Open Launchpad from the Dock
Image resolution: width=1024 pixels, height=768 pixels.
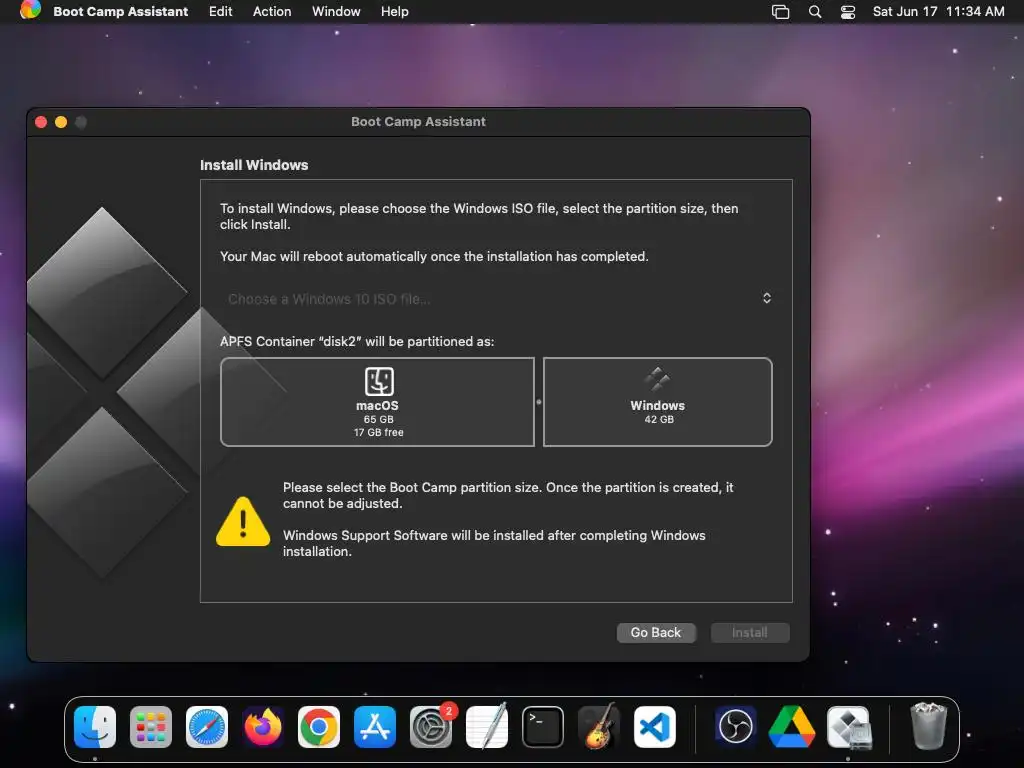pos(151,727)
